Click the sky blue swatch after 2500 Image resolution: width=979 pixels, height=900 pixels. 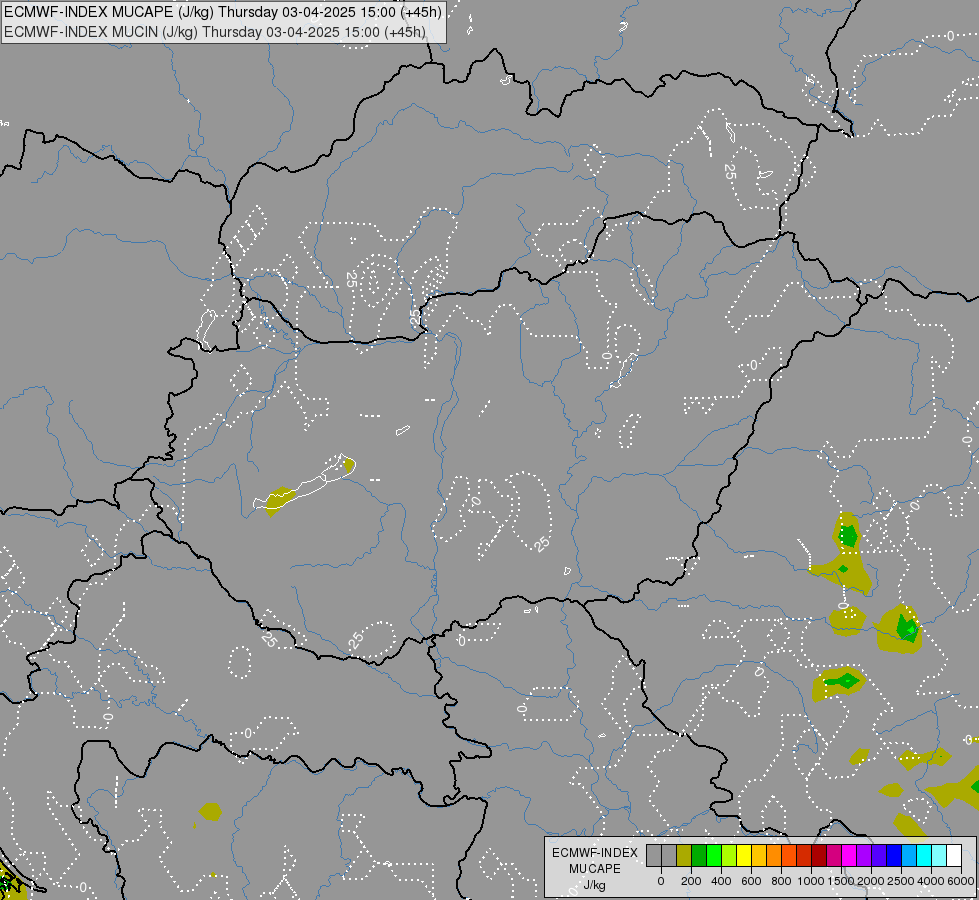910,855
